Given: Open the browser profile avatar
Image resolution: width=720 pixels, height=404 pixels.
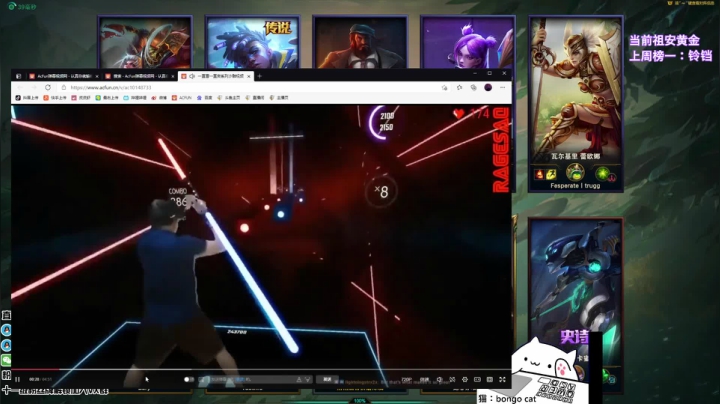Looking at the screenshot, I should [x=488, y=87].
